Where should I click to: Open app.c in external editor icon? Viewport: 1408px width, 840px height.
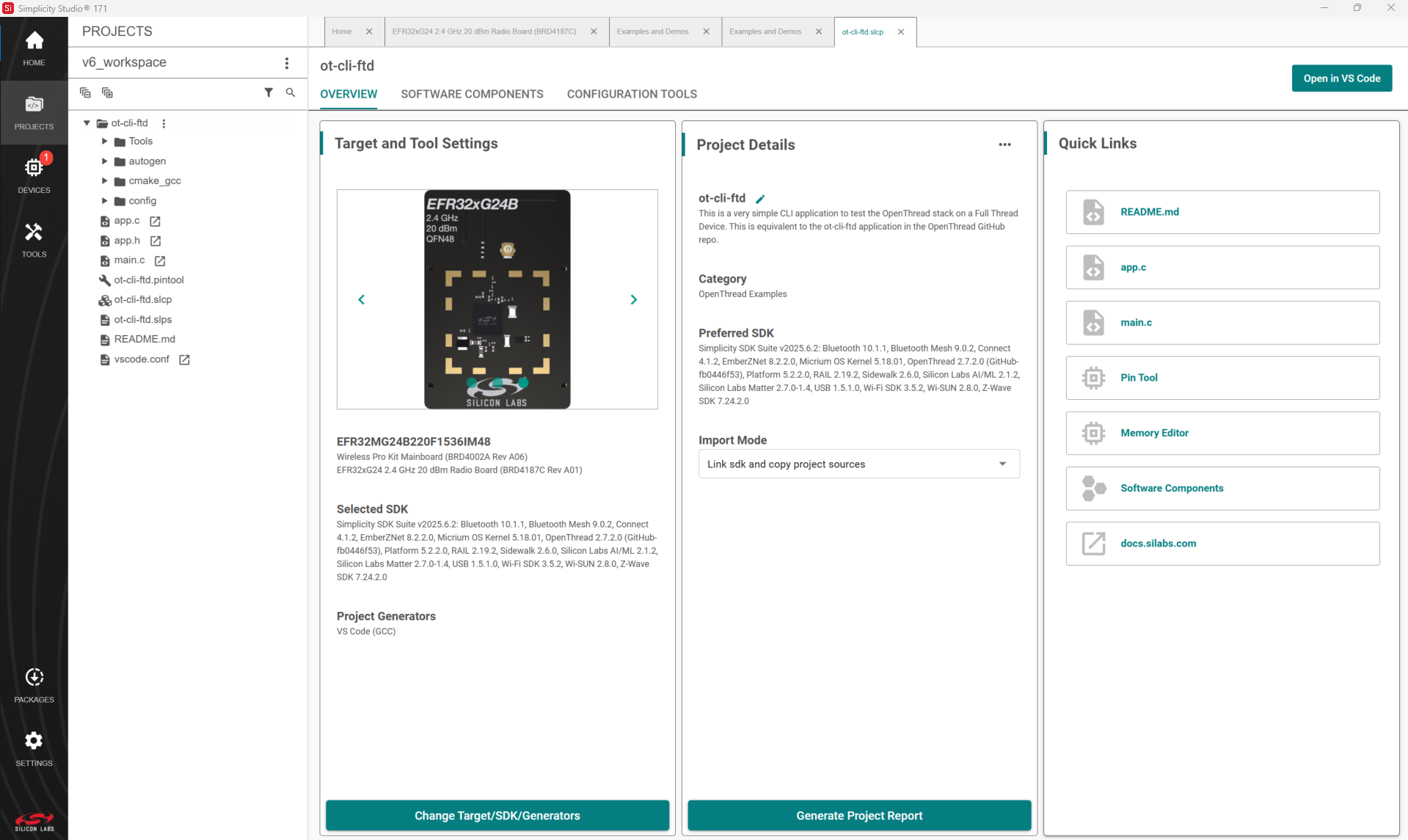coord(156,221)
